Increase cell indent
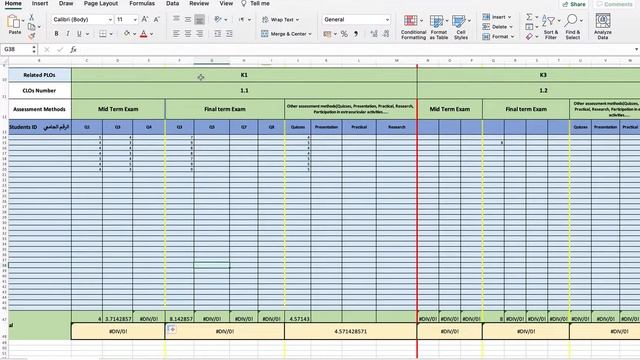The height and width of the screenshot is (360, 640). [229, 34]
